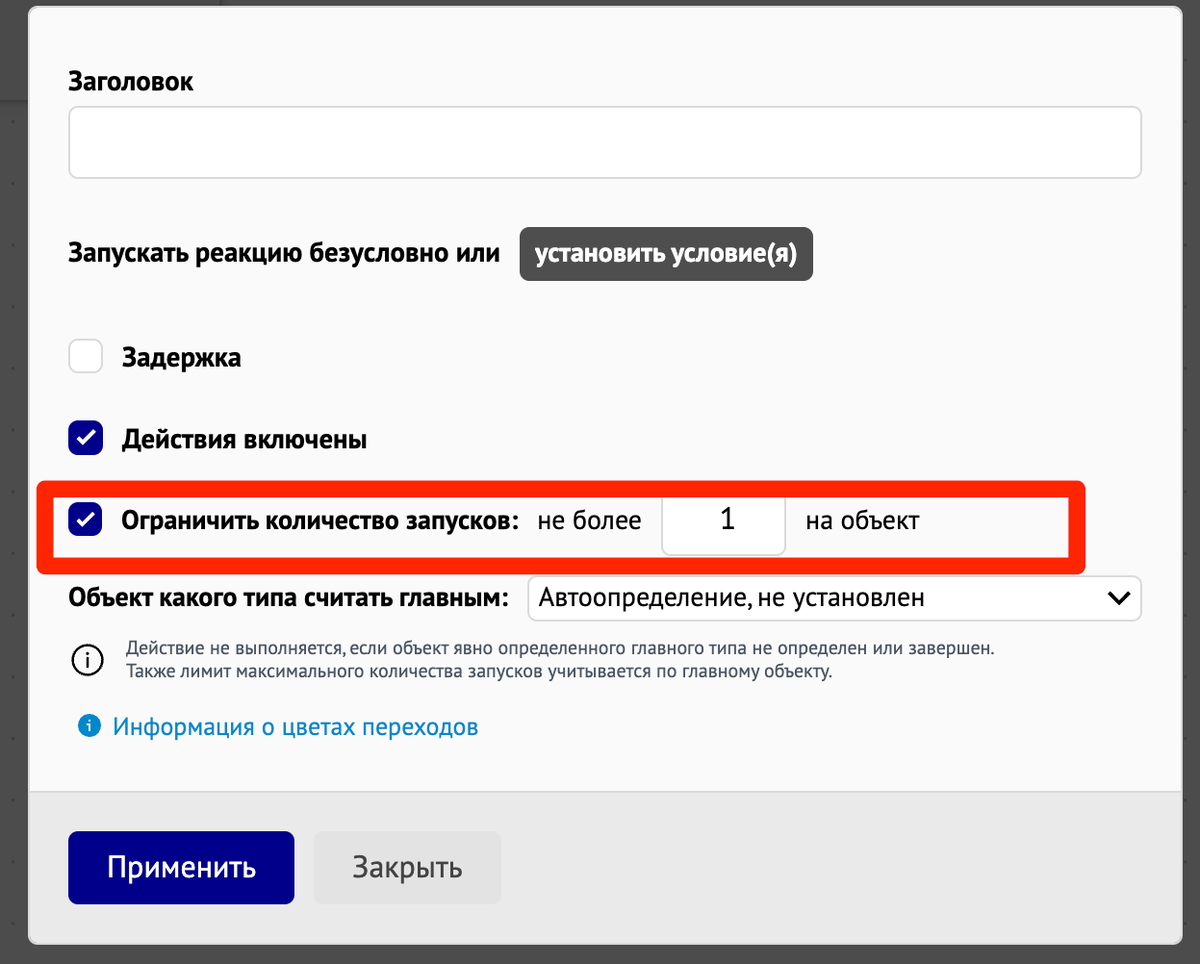Click the launch limit number field showing 1

724,520
